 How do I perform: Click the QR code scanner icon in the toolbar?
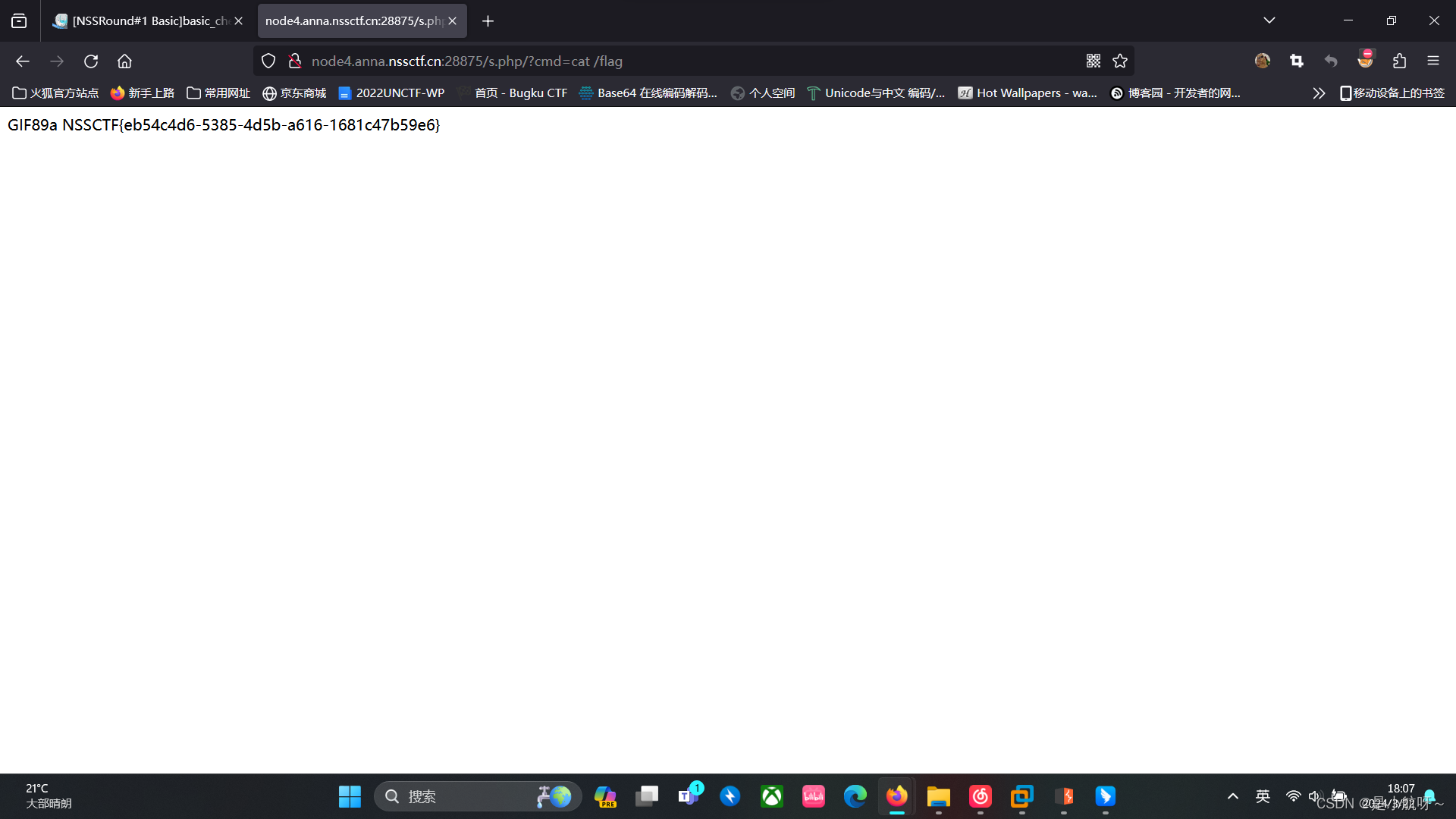point(1093,61)
